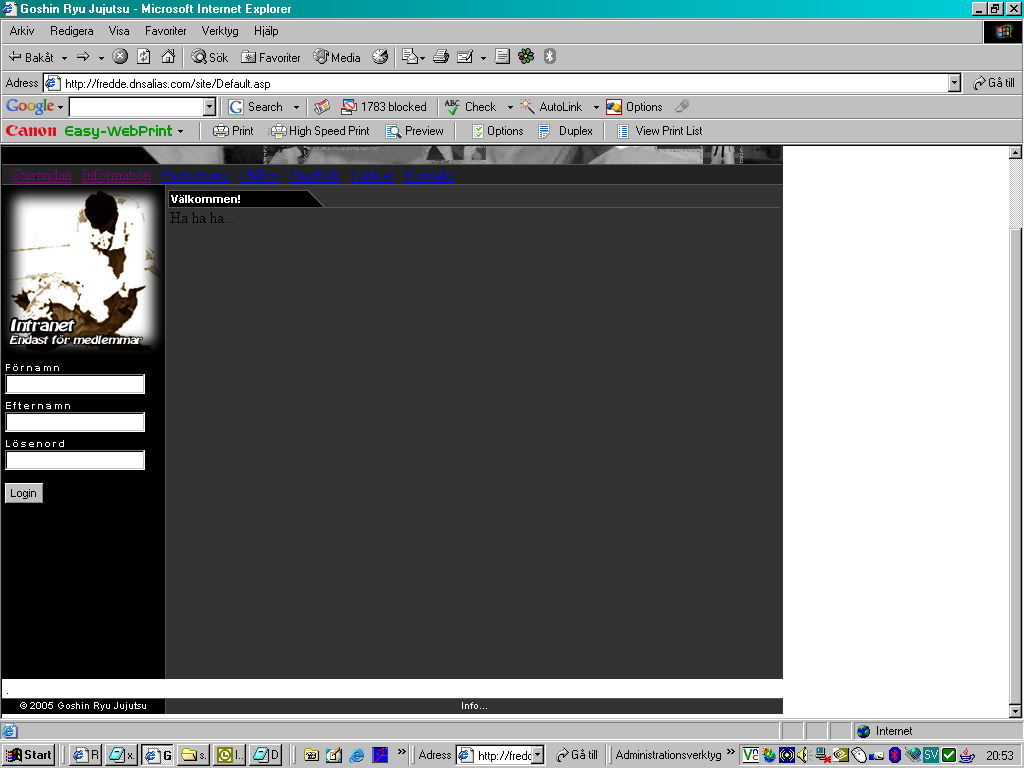The image size is (1024, 768).
Task: Open the Verktyg menu
Action: pyautogui.click(x=219, y=31)
